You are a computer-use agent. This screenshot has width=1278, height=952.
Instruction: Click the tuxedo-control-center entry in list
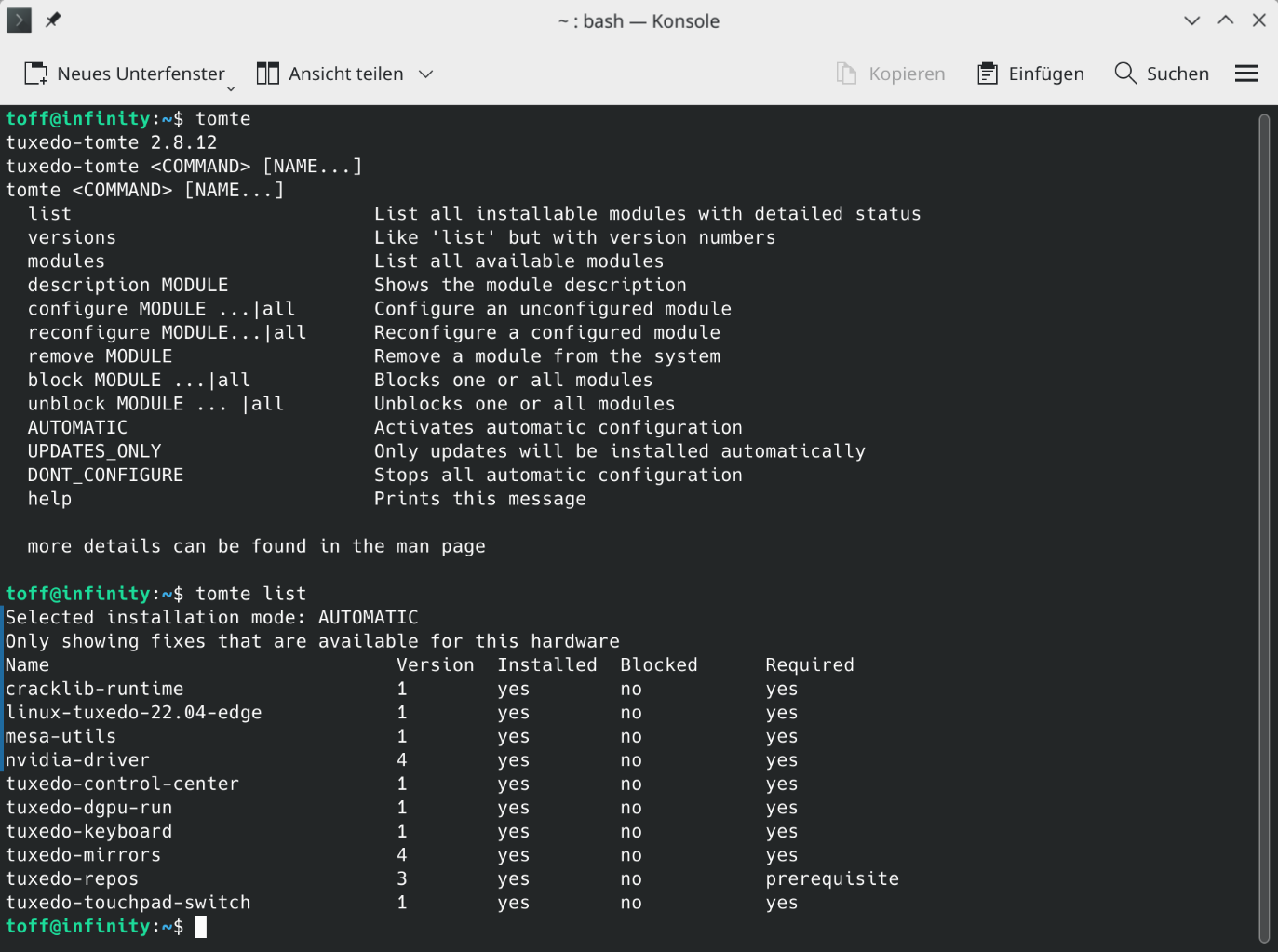click(x=122, y=784)
